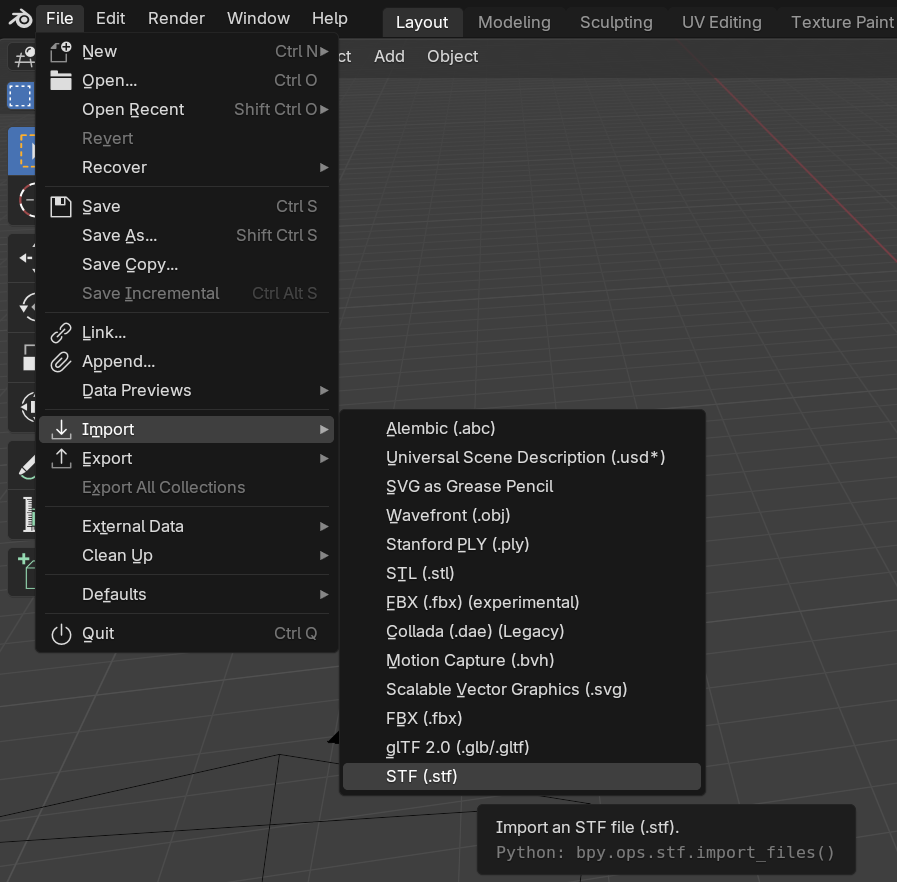Select the Move tool in the toolbar
Image resolution: width=897 pixels, height=882 pixels.
pos(22,259)
